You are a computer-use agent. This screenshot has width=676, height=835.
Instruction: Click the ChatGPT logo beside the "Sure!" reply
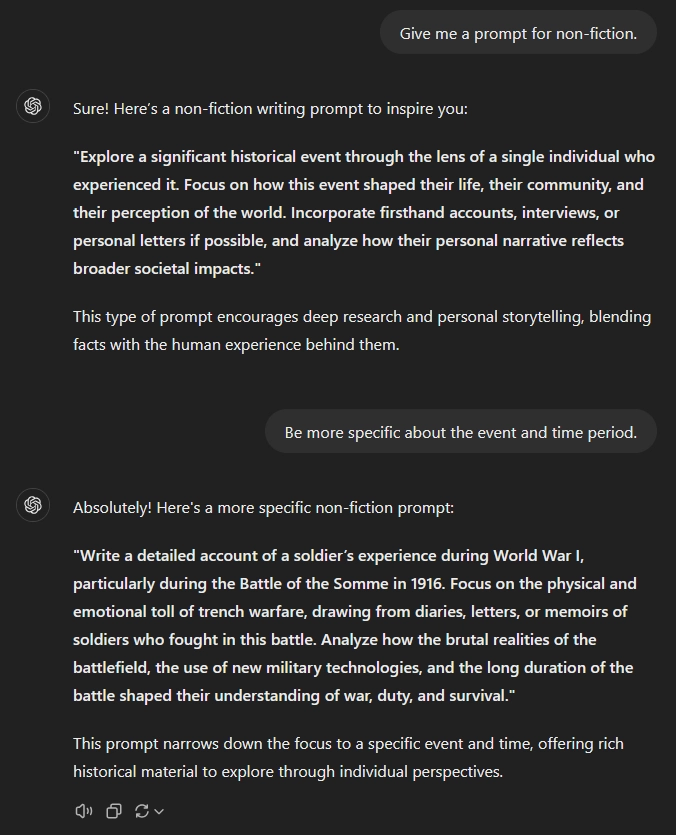33,107
